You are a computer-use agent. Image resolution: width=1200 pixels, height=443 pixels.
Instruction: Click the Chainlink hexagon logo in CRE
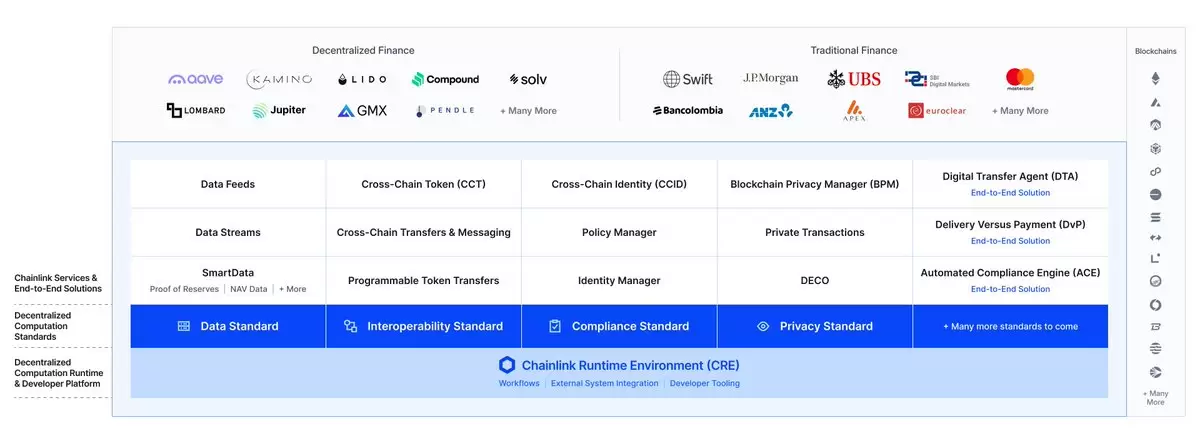pyautogui.click(x=506, y=365)
